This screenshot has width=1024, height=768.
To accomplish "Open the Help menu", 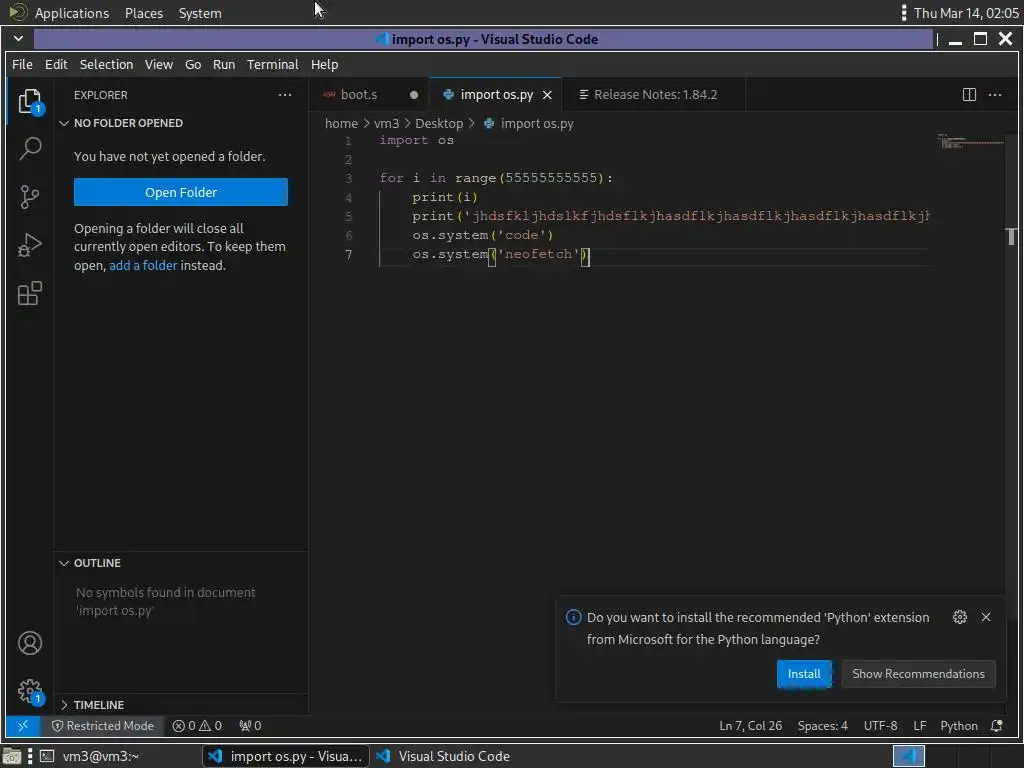I will coord(324,64).
